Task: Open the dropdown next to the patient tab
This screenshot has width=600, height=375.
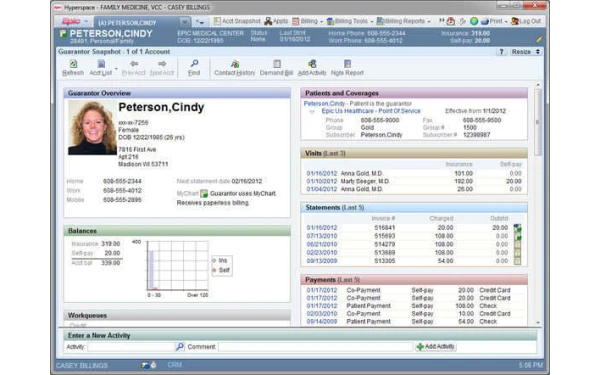Action: pos(200,22)
